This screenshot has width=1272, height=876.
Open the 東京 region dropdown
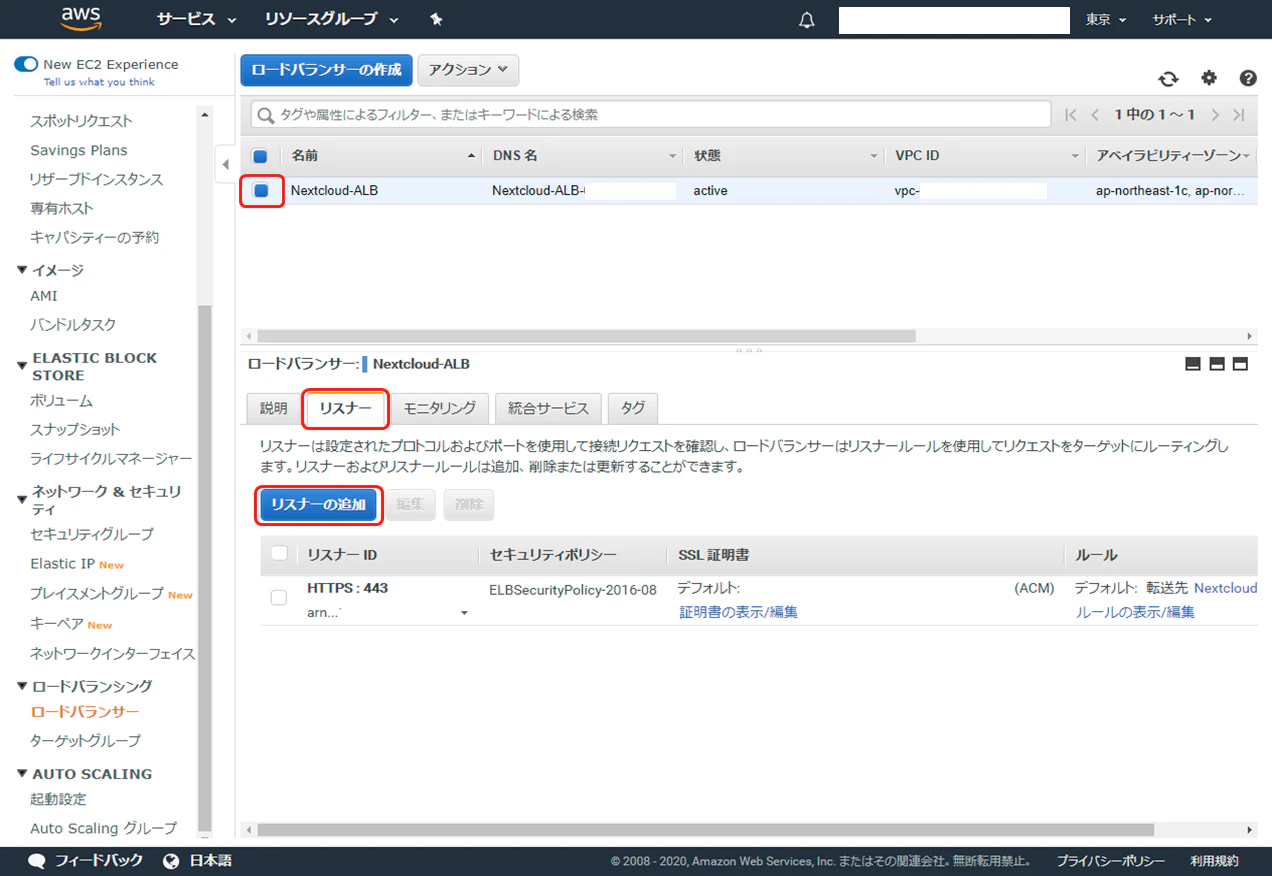[1106, 20]
